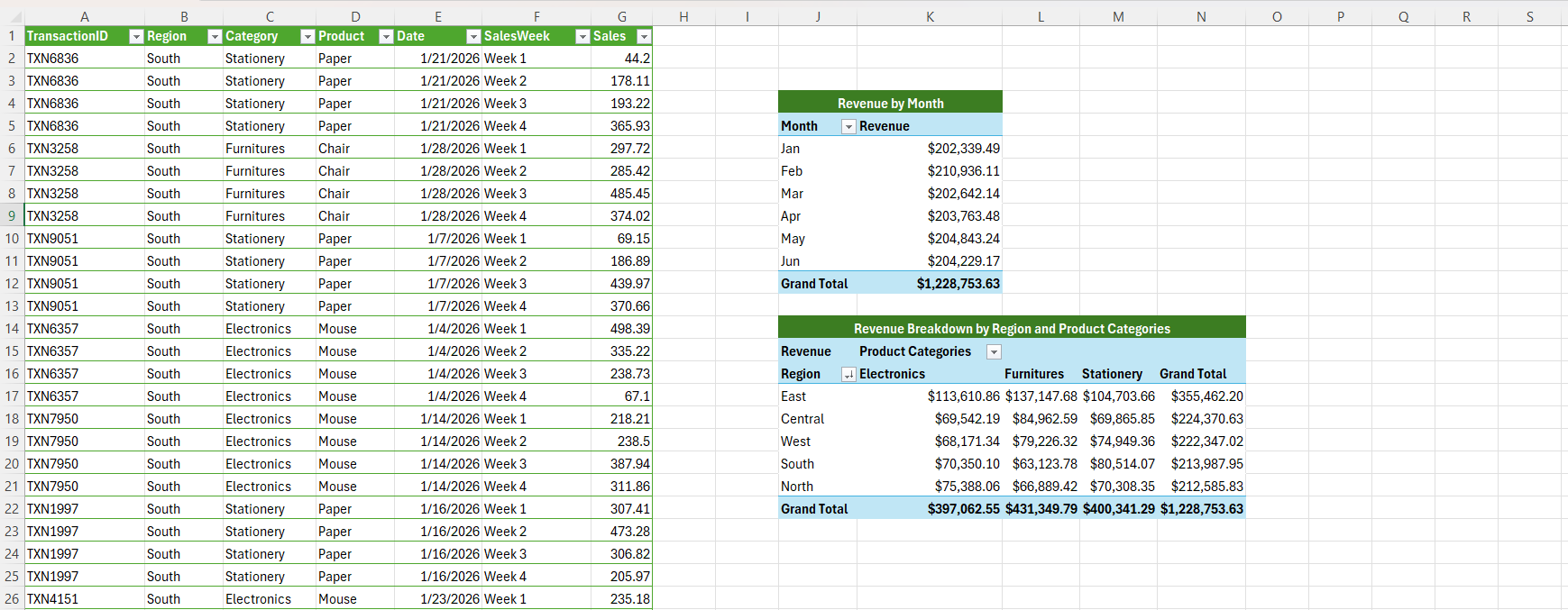
Task: Click the Stationery column label in pivot
Action: click(1118, 373)
